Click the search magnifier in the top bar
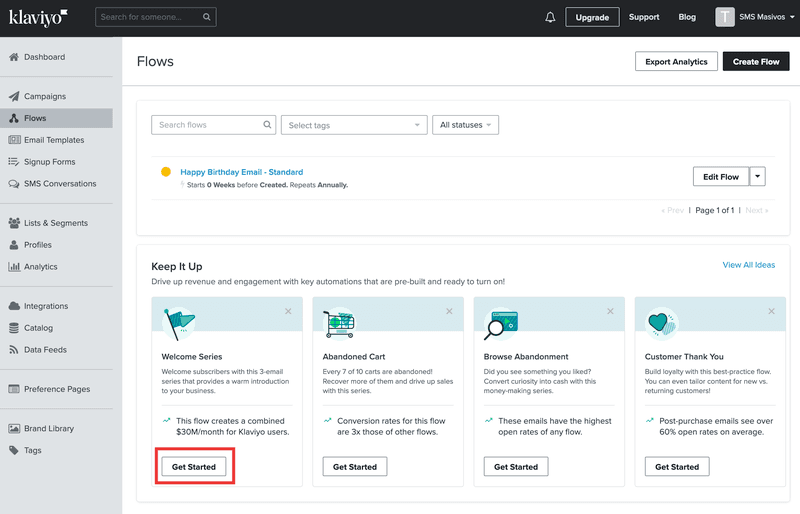 206,17
